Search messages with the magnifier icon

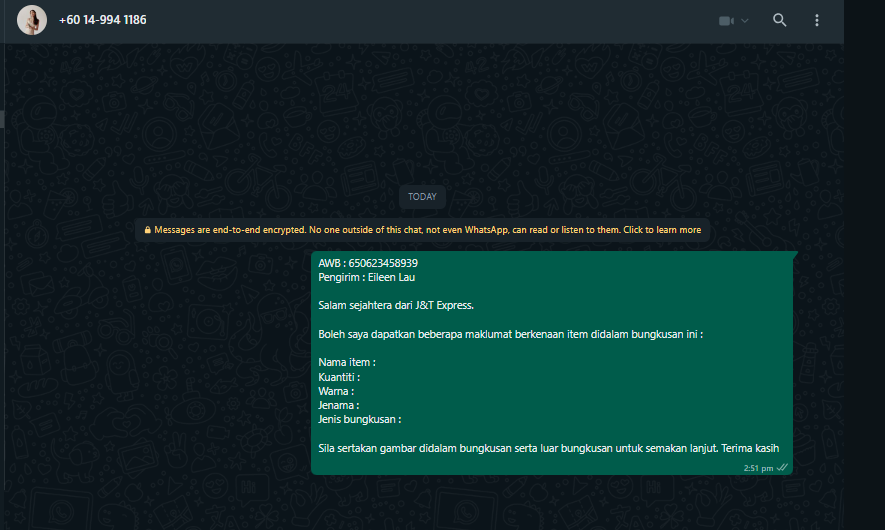[779, 20]
